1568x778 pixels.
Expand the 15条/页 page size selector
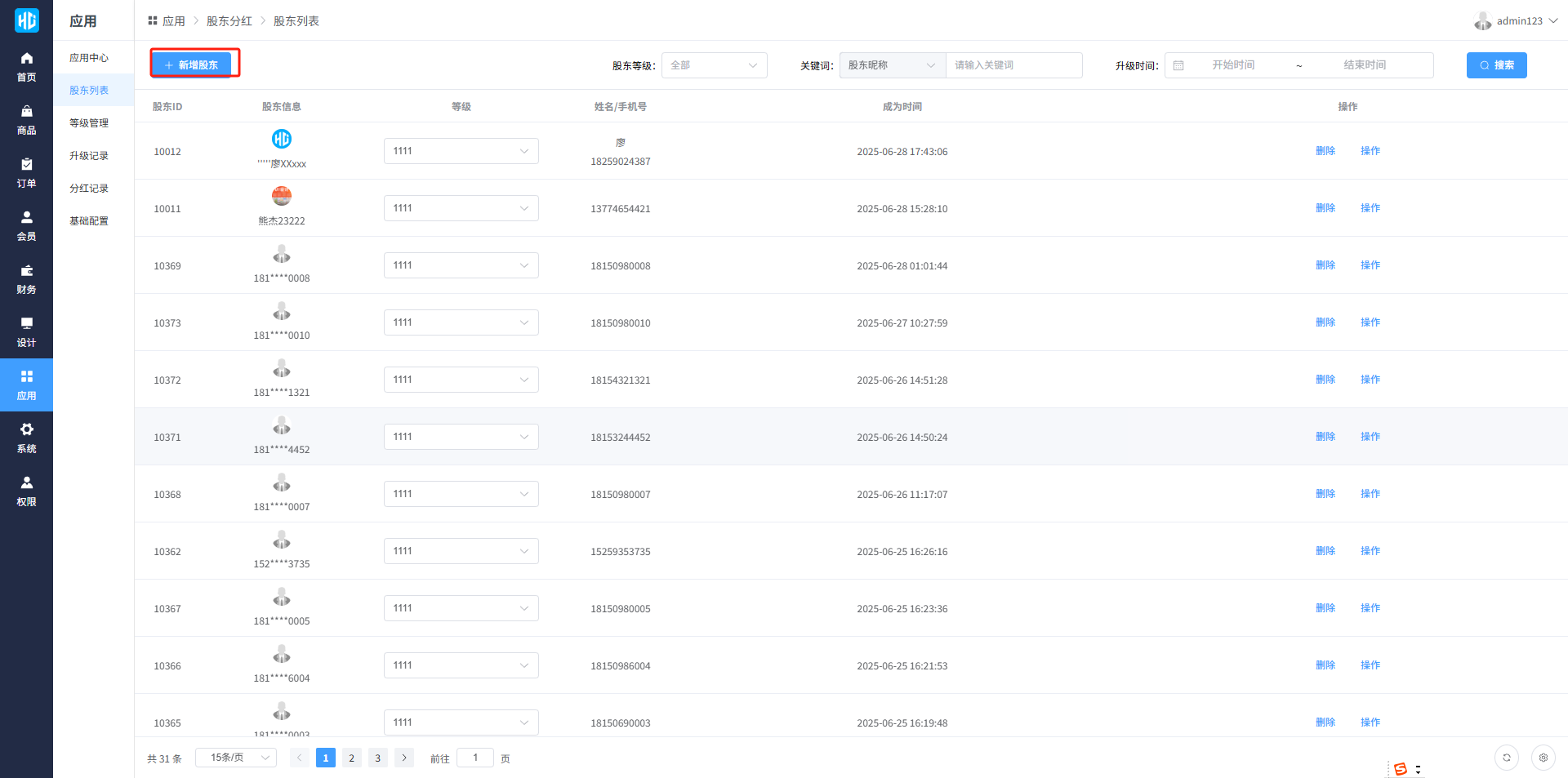[x=236, y=758]
